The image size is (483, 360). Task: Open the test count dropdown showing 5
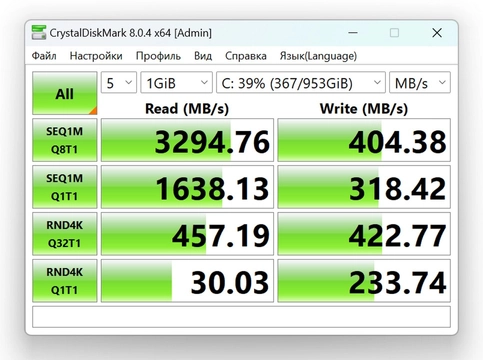tap(119, 82)
